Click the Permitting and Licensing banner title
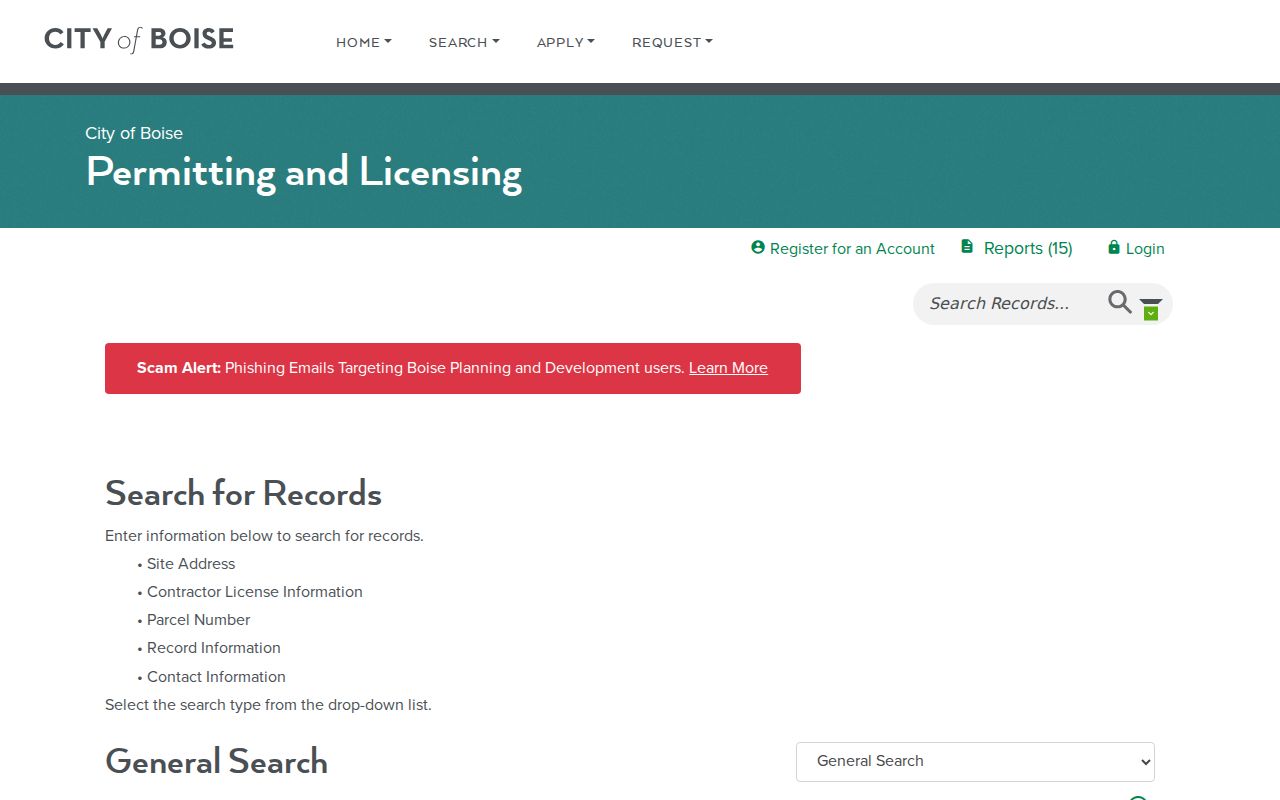Viewport: 1280px width, 800px height. coord(304,172)
